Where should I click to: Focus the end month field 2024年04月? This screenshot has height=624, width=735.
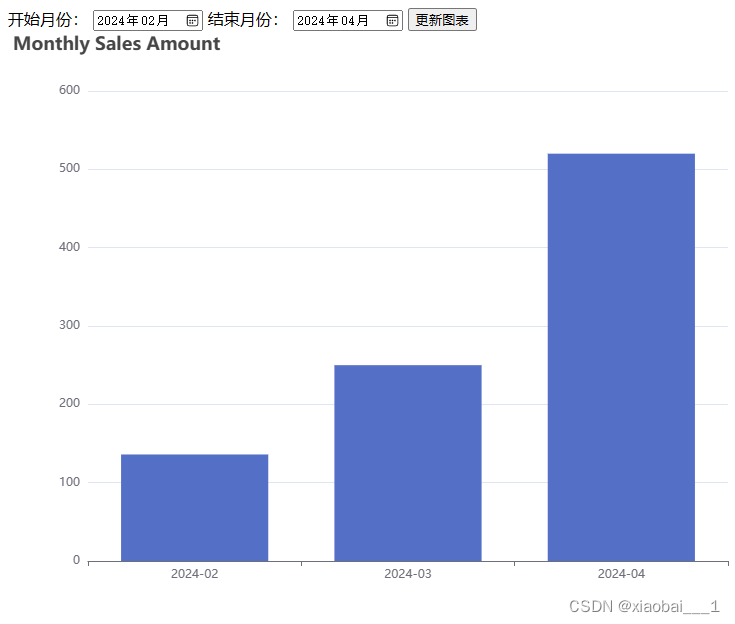coord(347,20)
